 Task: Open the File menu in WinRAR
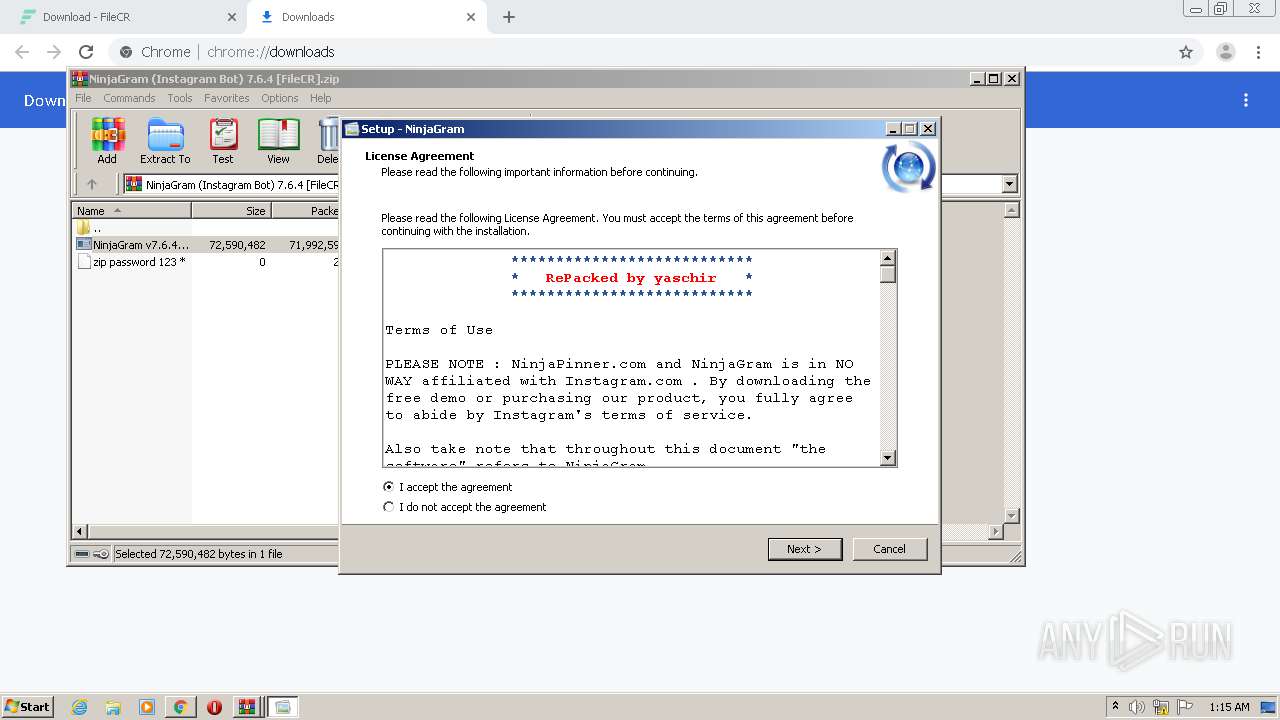click(83, 98)
